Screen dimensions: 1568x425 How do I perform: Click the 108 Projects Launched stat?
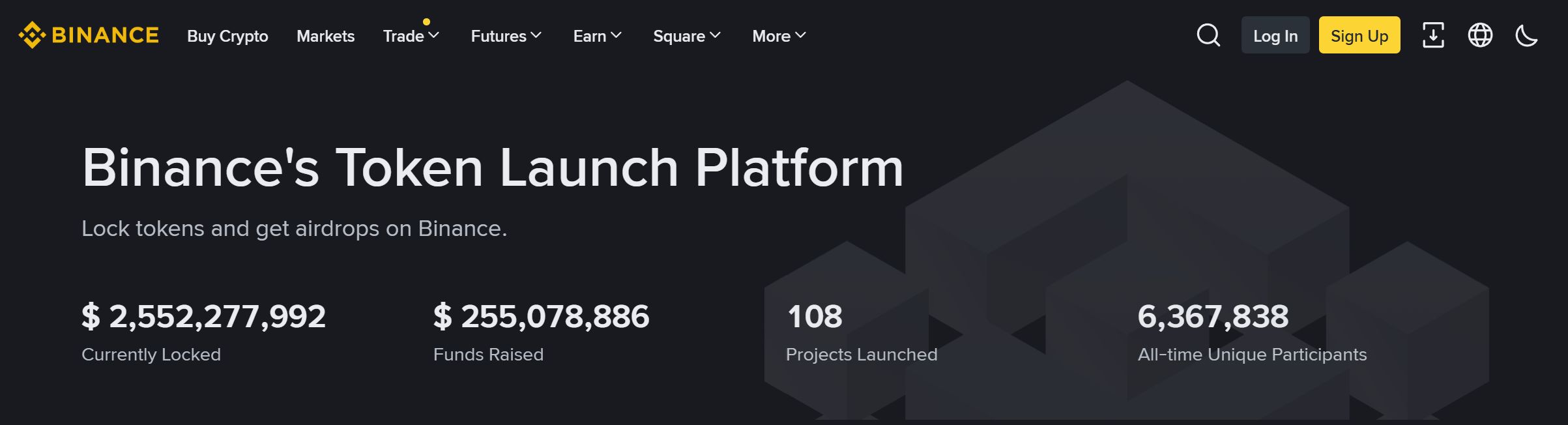(x=815, y=317)
